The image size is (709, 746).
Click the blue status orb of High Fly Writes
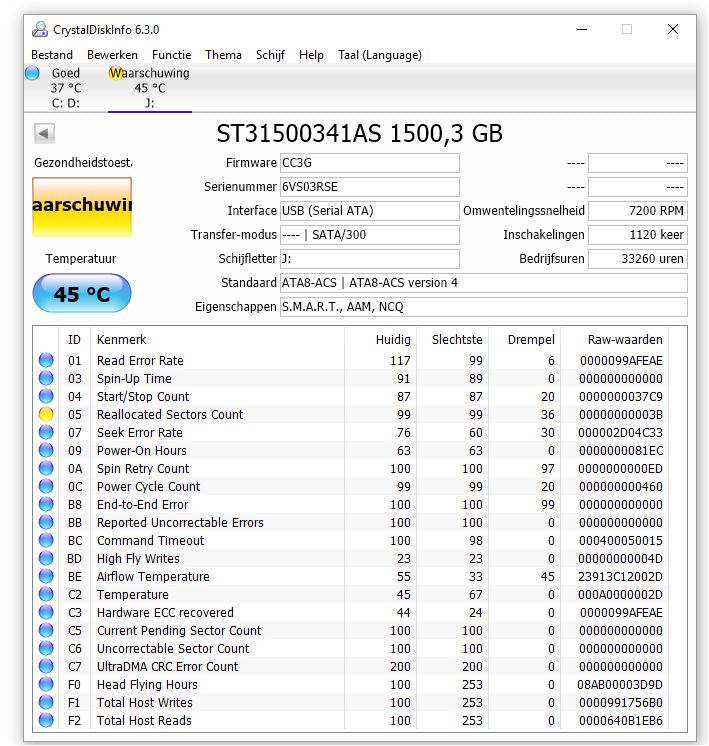[46, 558]
